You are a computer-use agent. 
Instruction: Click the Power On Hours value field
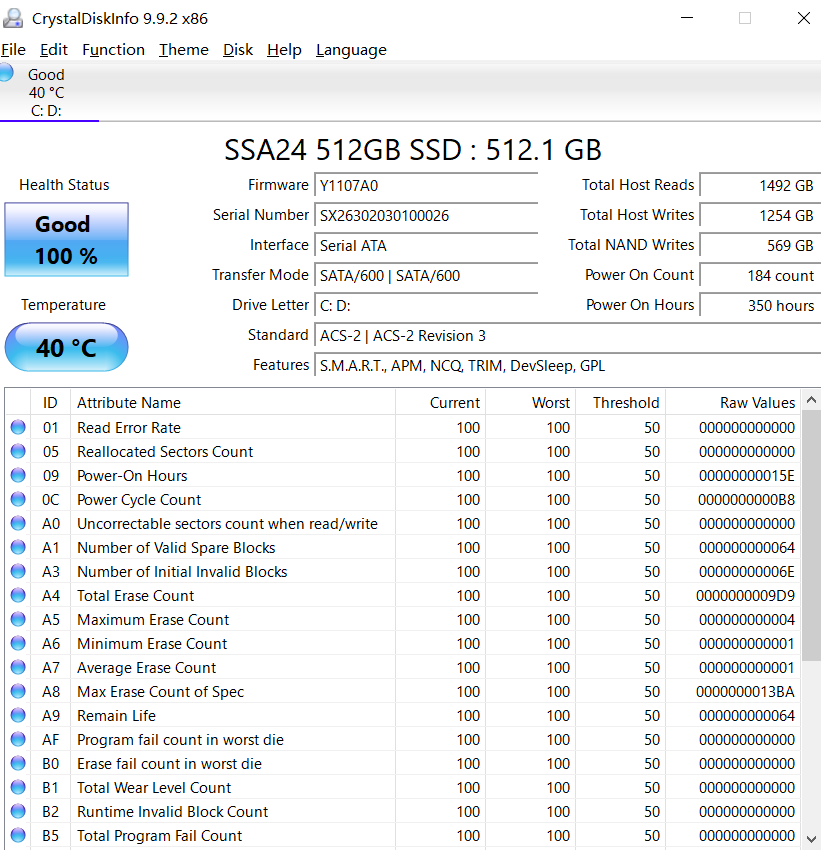coord(760,305)
